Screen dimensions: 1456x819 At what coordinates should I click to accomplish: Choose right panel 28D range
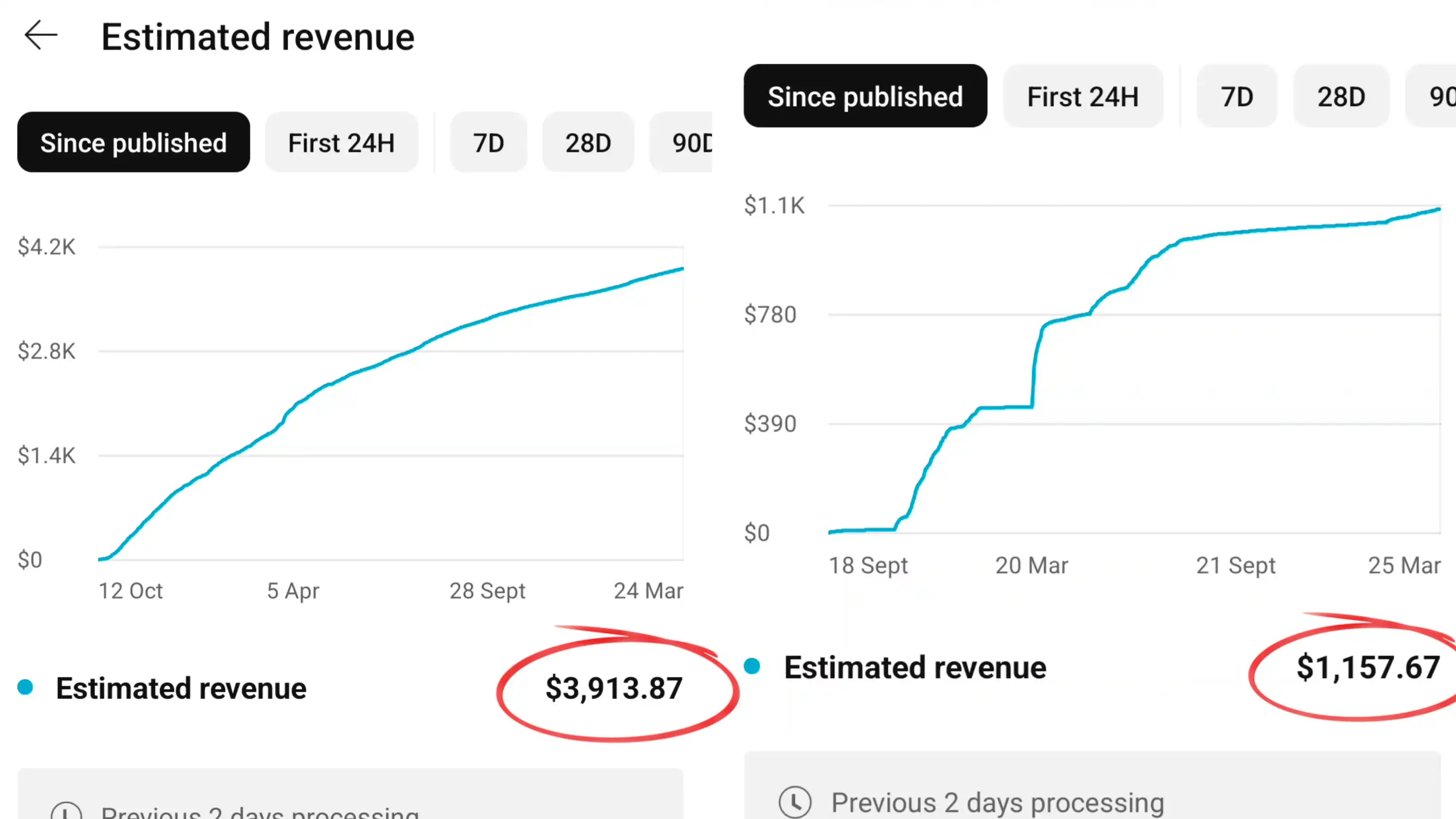(x=1341, y=96)
